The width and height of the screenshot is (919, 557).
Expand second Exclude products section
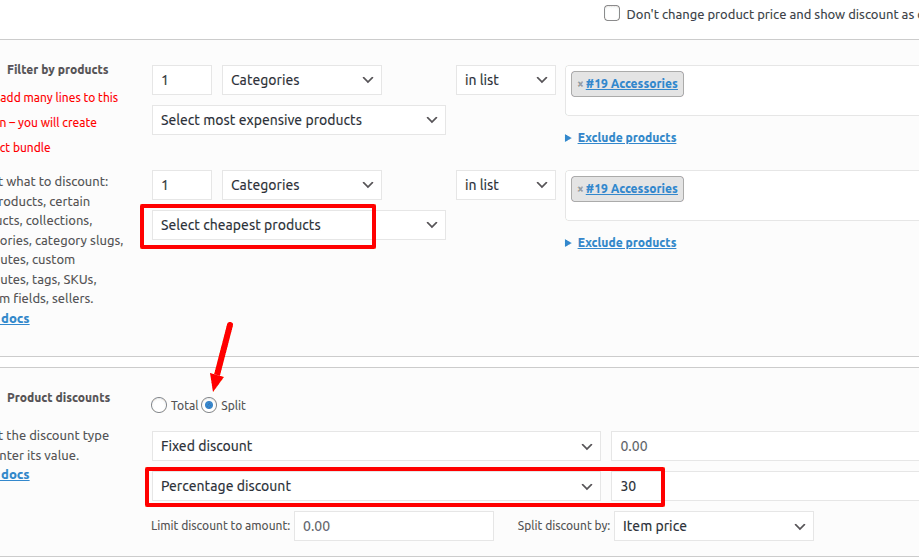click(626, 243)
